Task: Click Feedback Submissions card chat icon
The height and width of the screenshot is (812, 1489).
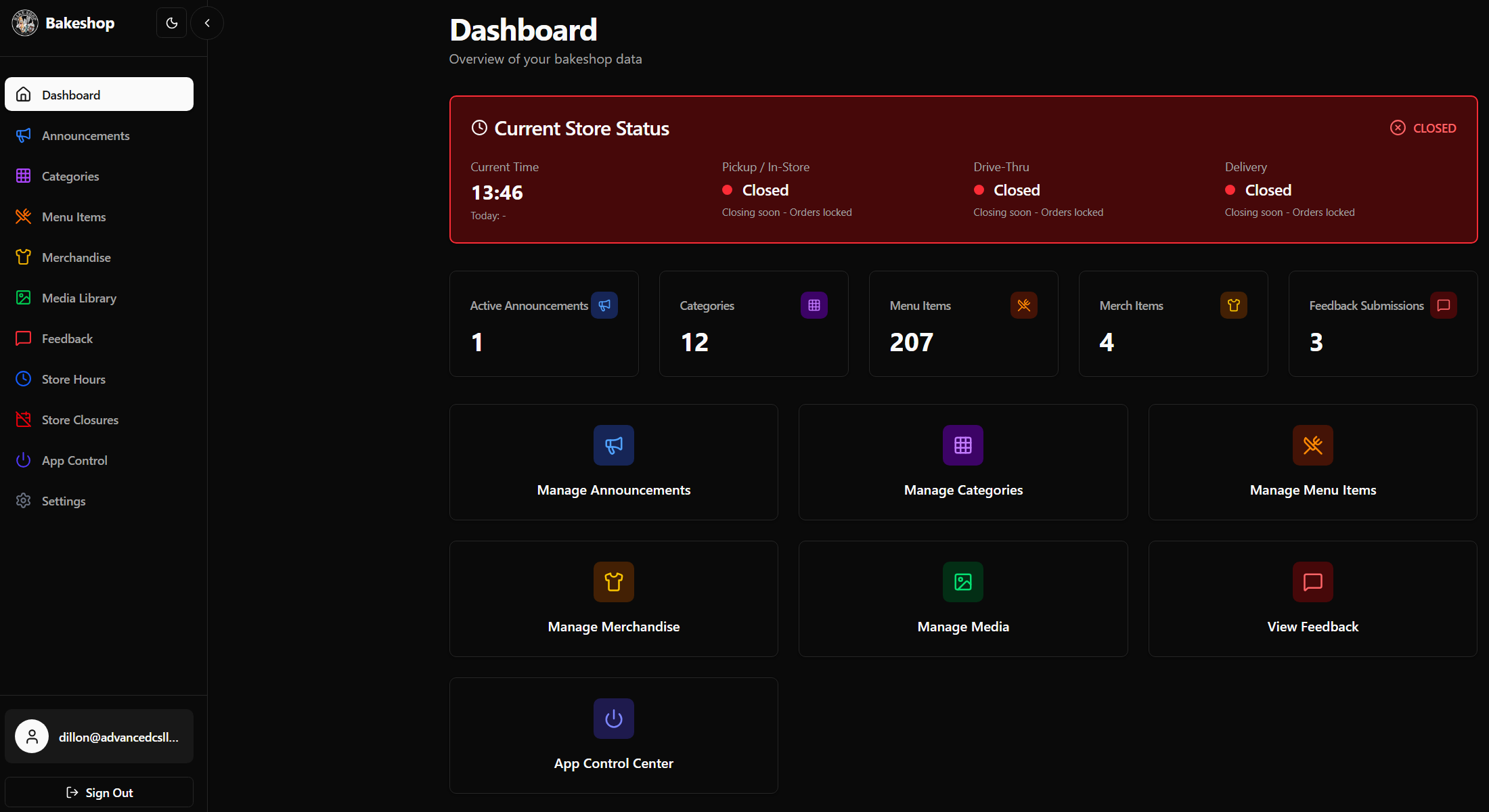Action: click(x=1444, y=305)
